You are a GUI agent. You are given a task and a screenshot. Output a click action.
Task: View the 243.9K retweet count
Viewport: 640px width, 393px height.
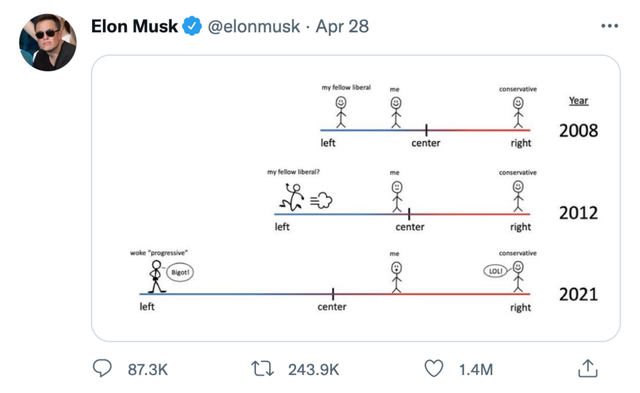click(x=313, y=370)
